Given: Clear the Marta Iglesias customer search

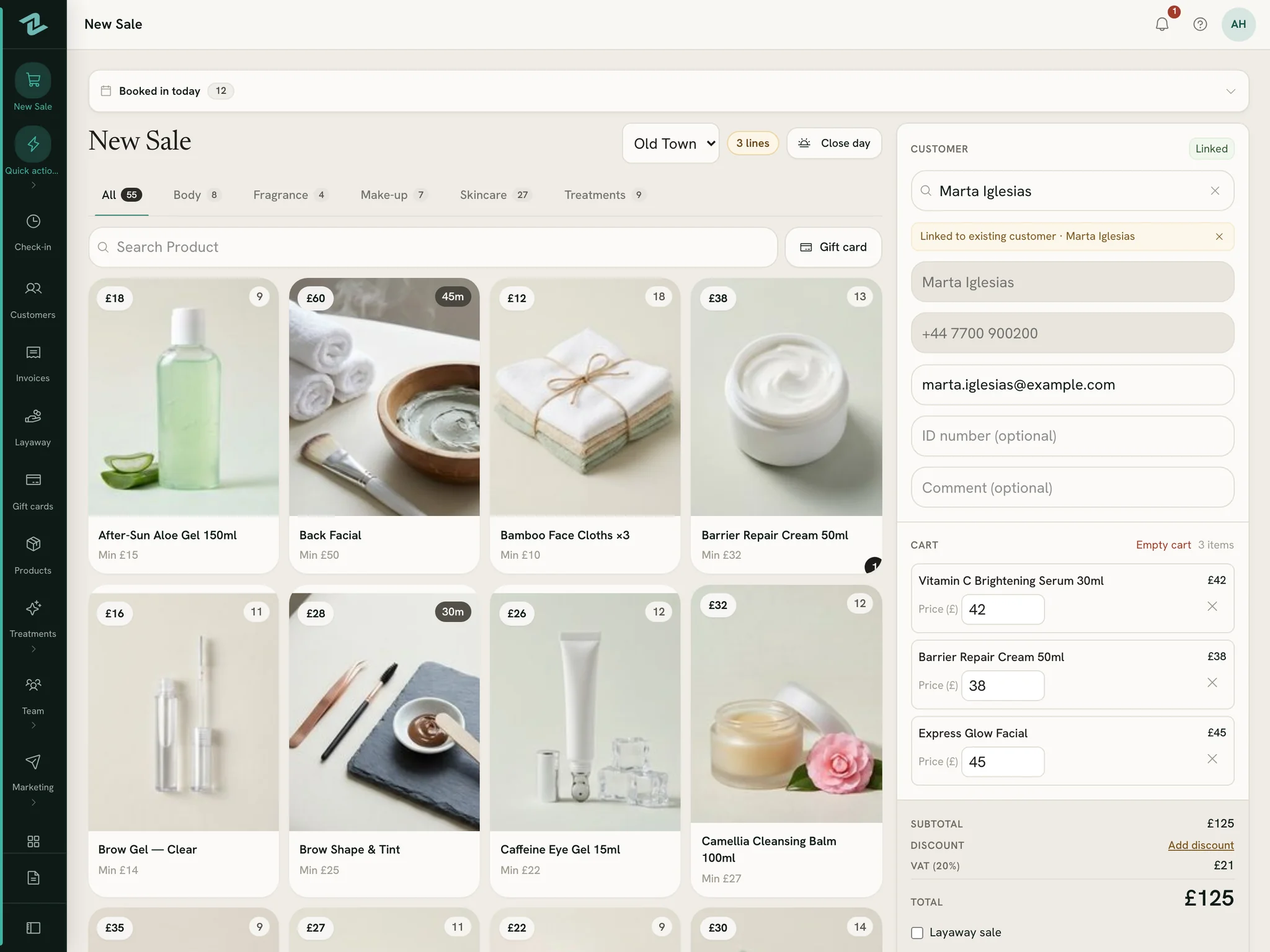Looking at the screenshot, I should click(1215, 191).
